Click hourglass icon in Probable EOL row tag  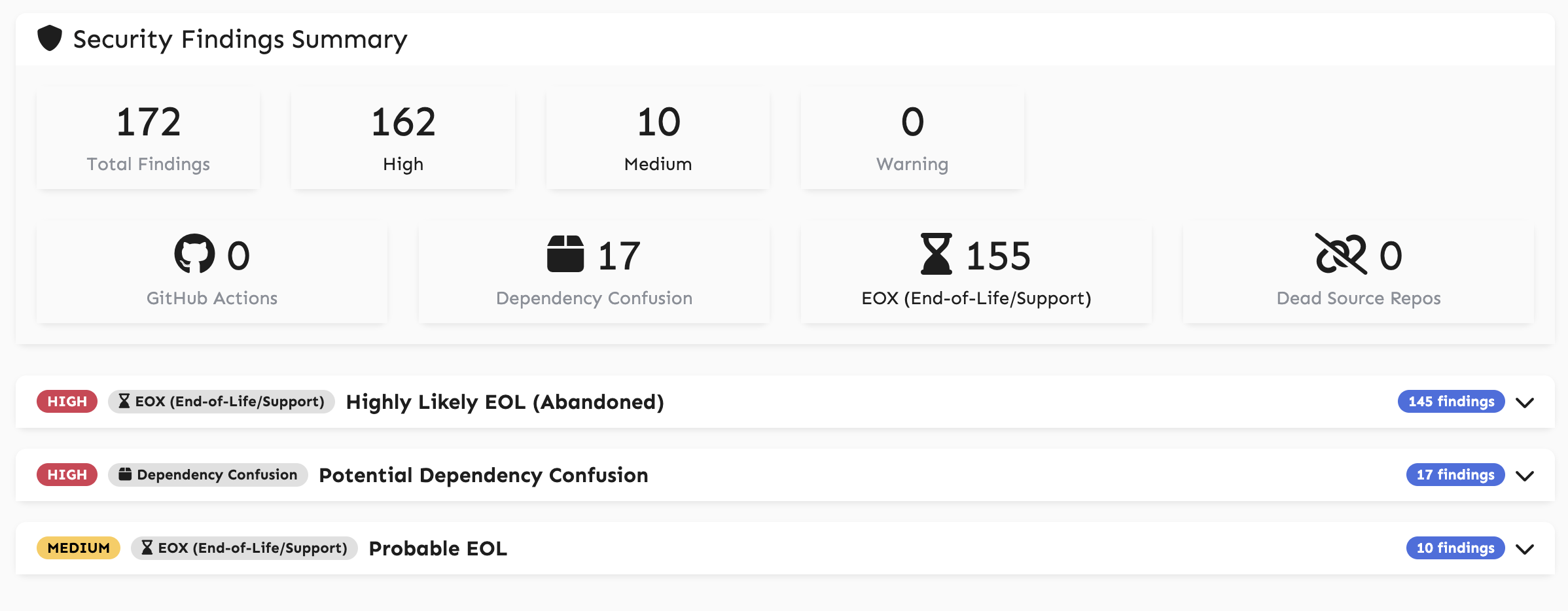tap(147, 548)
